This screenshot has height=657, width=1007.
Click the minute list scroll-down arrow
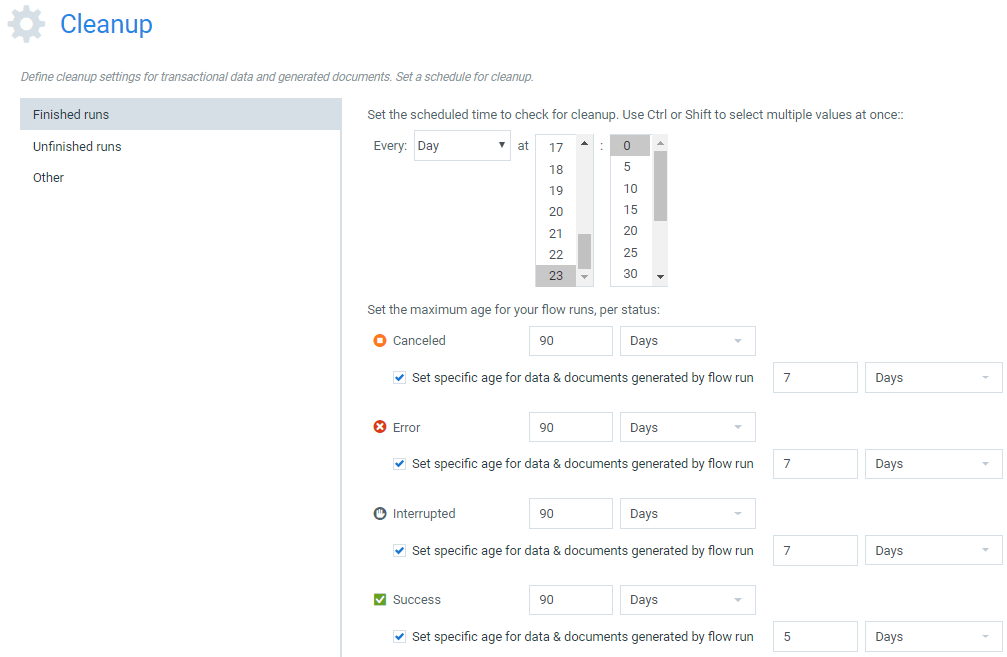660,277
